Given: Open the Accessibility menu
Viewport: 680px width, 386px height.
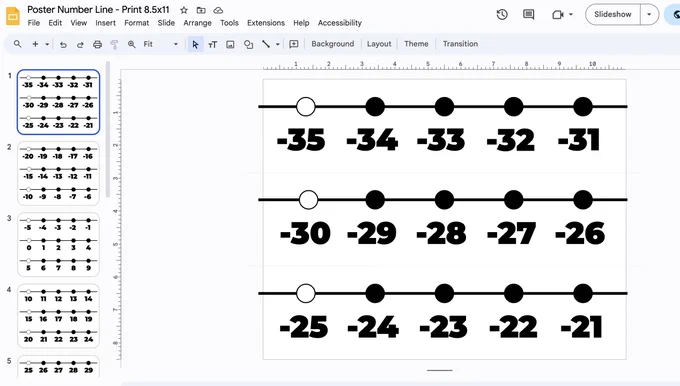Looking at the screenshot, I should pyautogui.click(x=340, y=23).
